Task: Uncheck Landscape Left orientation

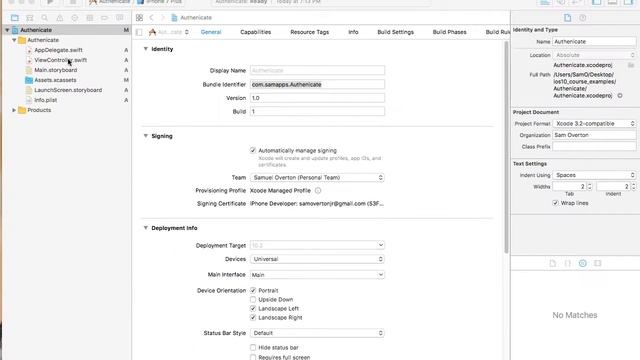Action: [253, 309]
